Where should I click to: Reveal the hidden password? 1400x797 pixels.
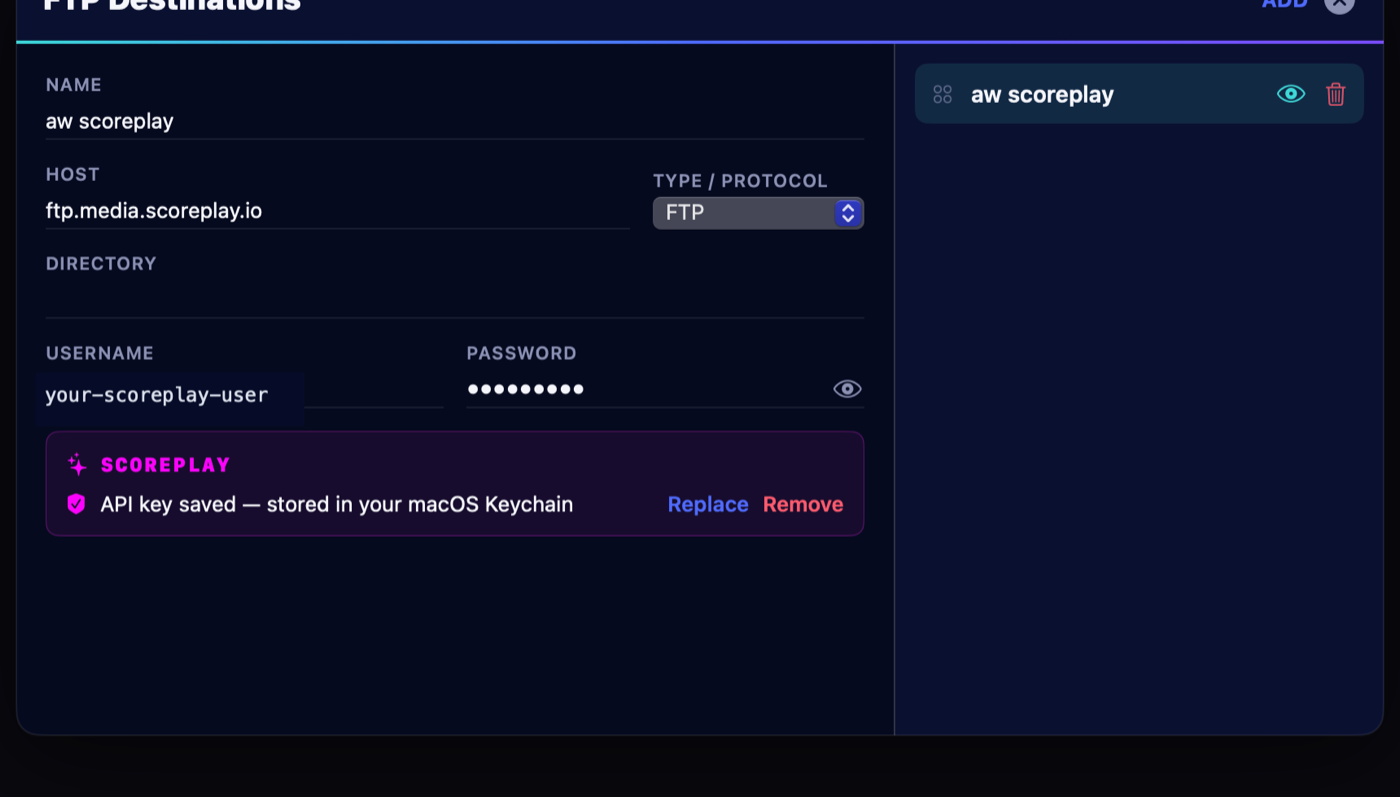coord(847,389)
